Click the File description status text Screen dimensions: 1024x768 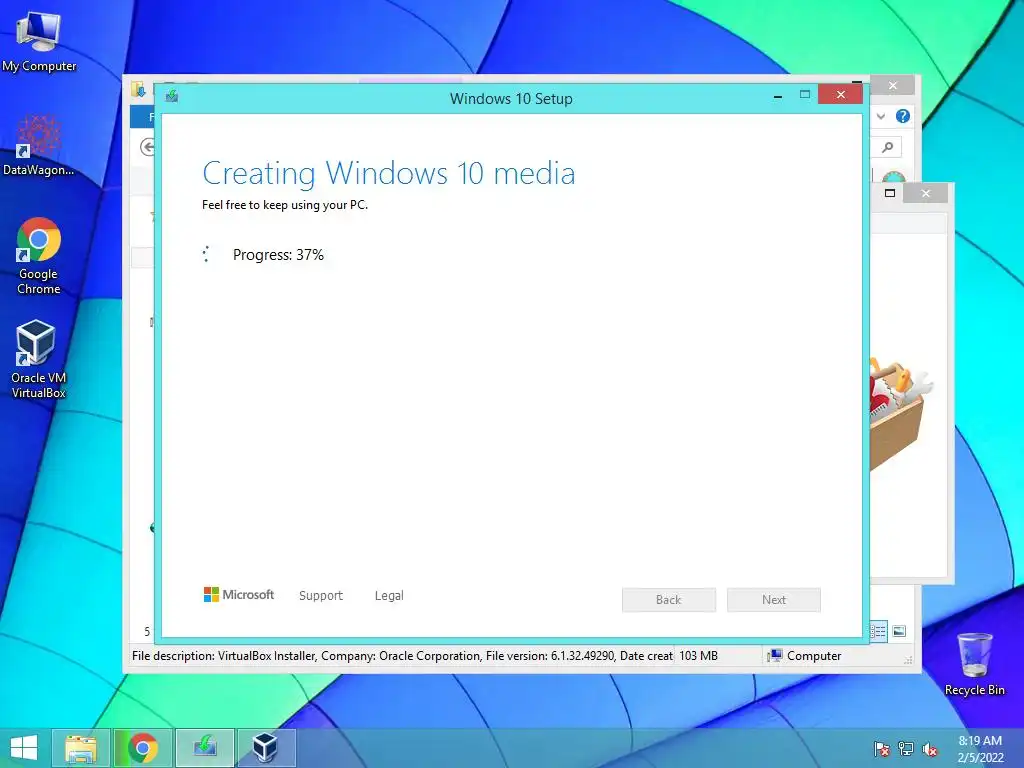pos(402,656)
